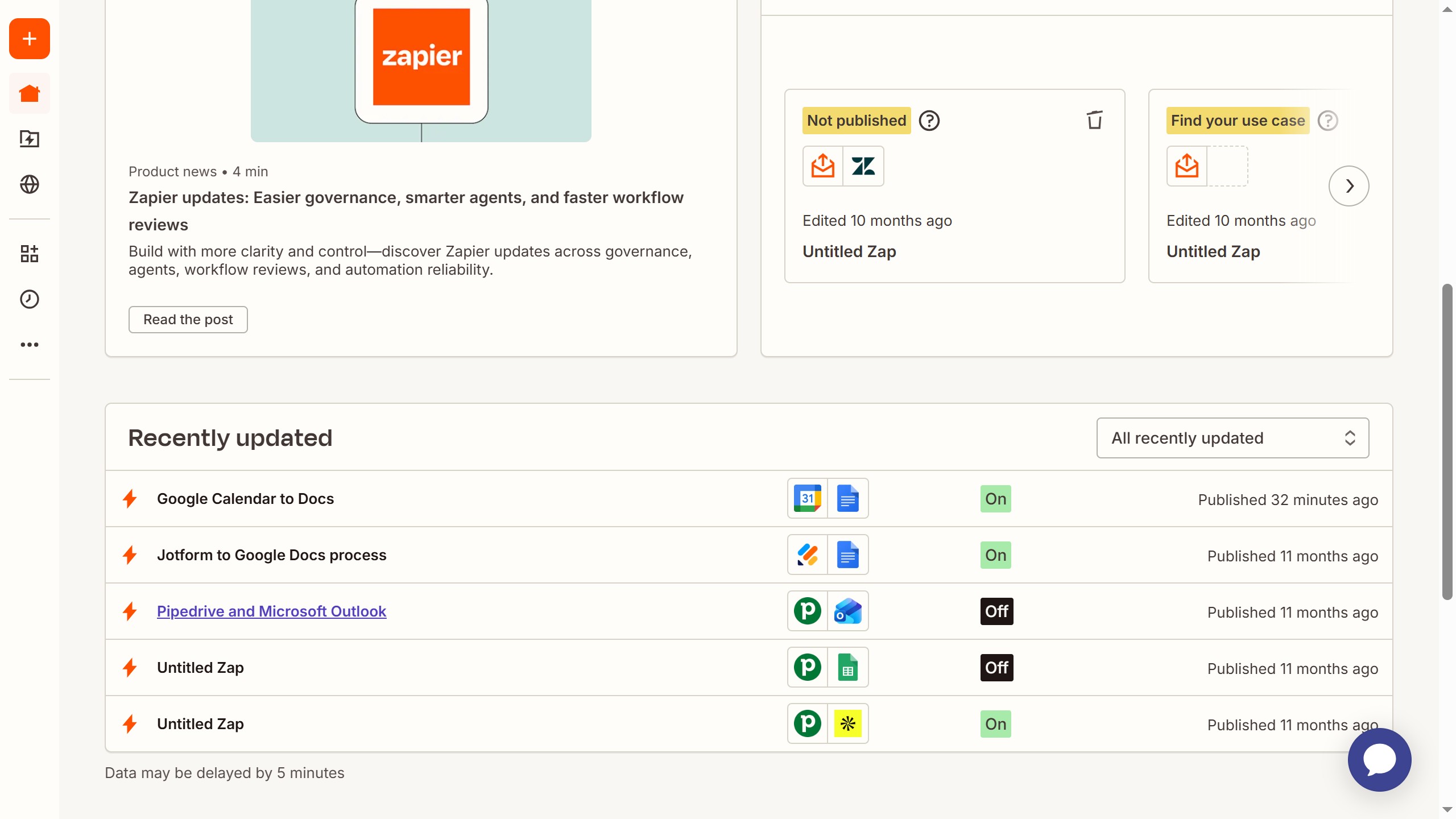Toggle Off status for Pipedrive and Microsoft Outlook
Viewport: 1456px width, 819px height.
pos(997,611)
